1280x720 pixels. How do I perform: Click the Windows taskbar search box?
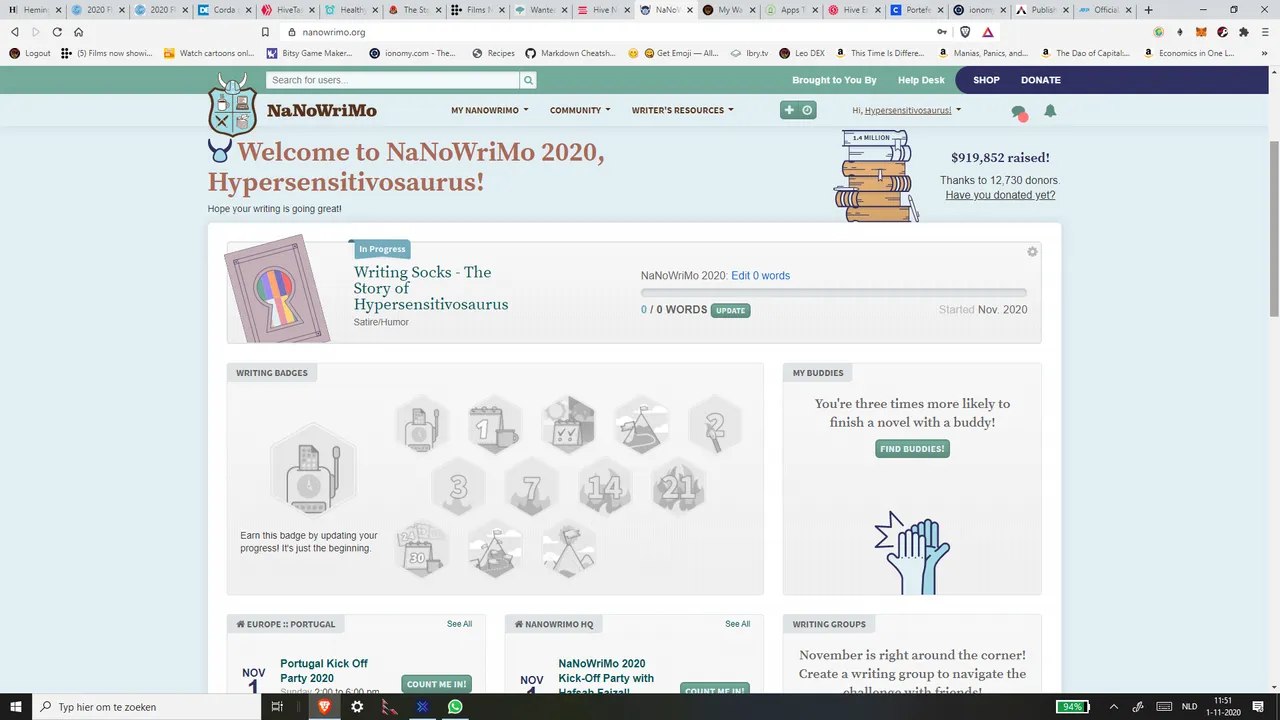(x=146, y=706)
